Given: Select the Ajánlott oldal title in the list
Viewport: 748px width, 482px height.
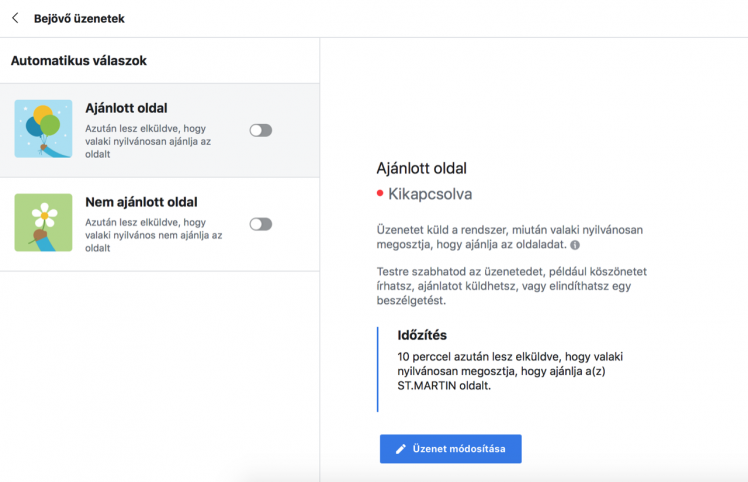Looking at the screenshot, I should coord(126,108).
